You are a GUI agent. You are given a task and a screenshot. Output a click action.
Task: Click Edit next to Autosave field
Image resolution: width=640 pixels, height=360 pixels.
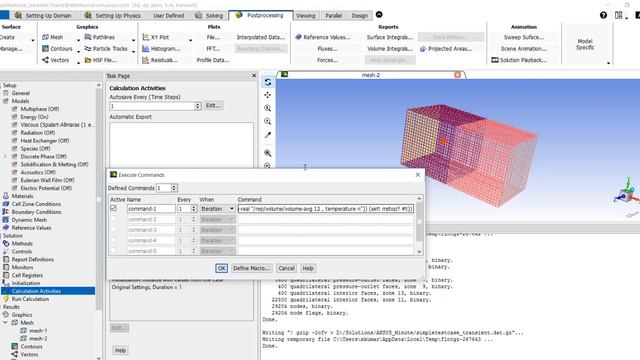click(x=213, y=106)
